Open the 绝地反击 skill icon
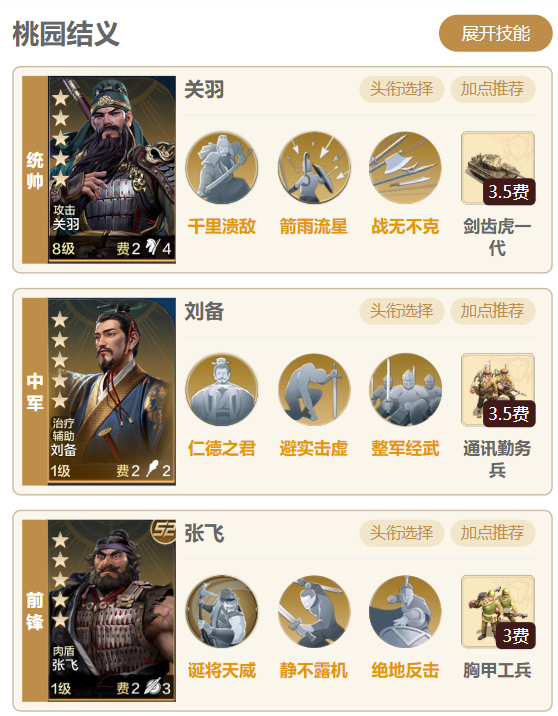The height and width of the screenshot is (716, 558). pos(405,611)
